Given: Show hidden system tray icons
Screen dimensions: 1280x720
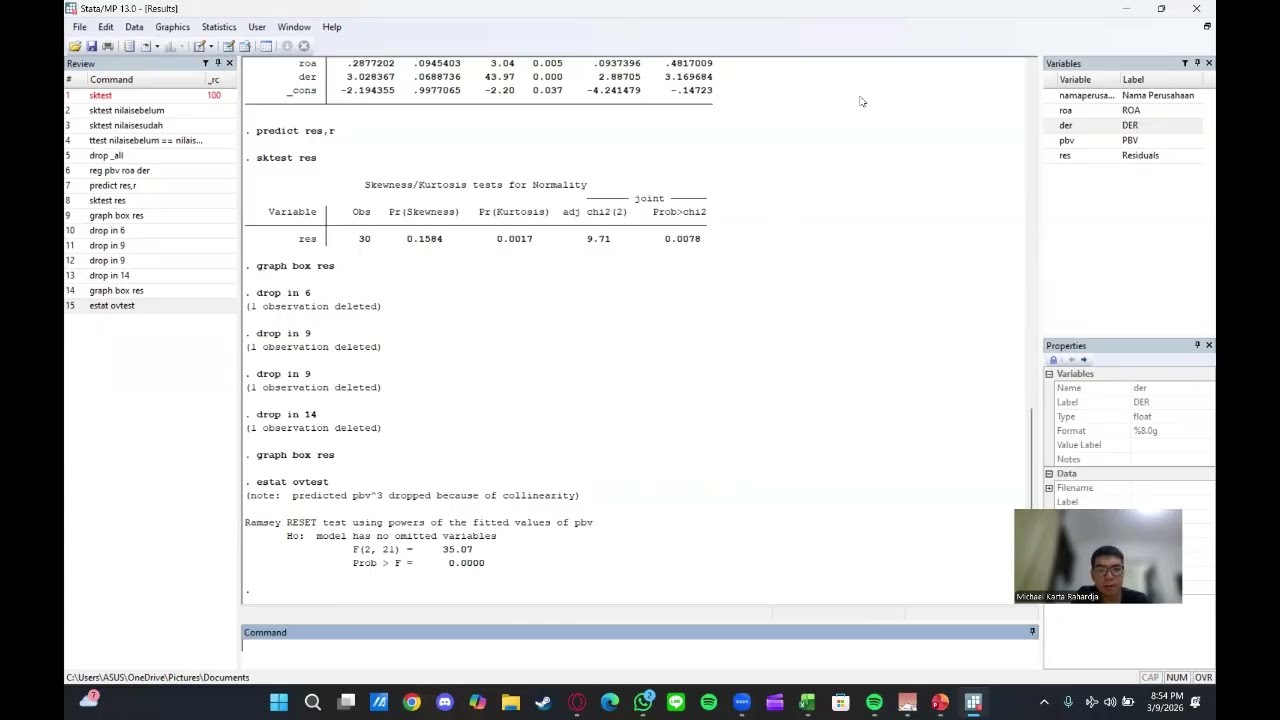Looking at the screenshot, I should (1044, 702).
